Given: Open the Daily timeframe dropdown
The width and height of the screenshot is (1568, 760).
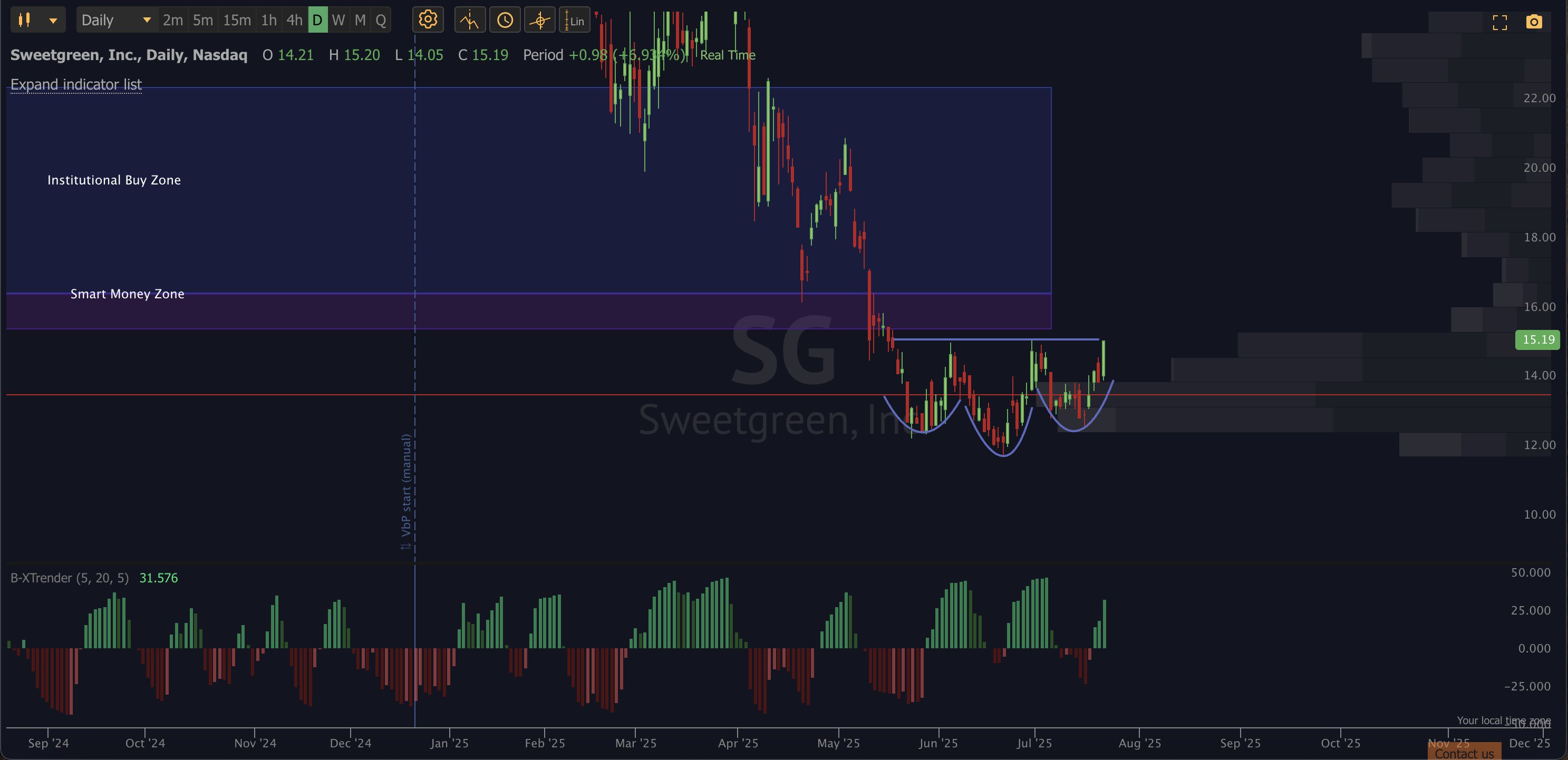Looking at the screenshot, I should pos(117,20).
